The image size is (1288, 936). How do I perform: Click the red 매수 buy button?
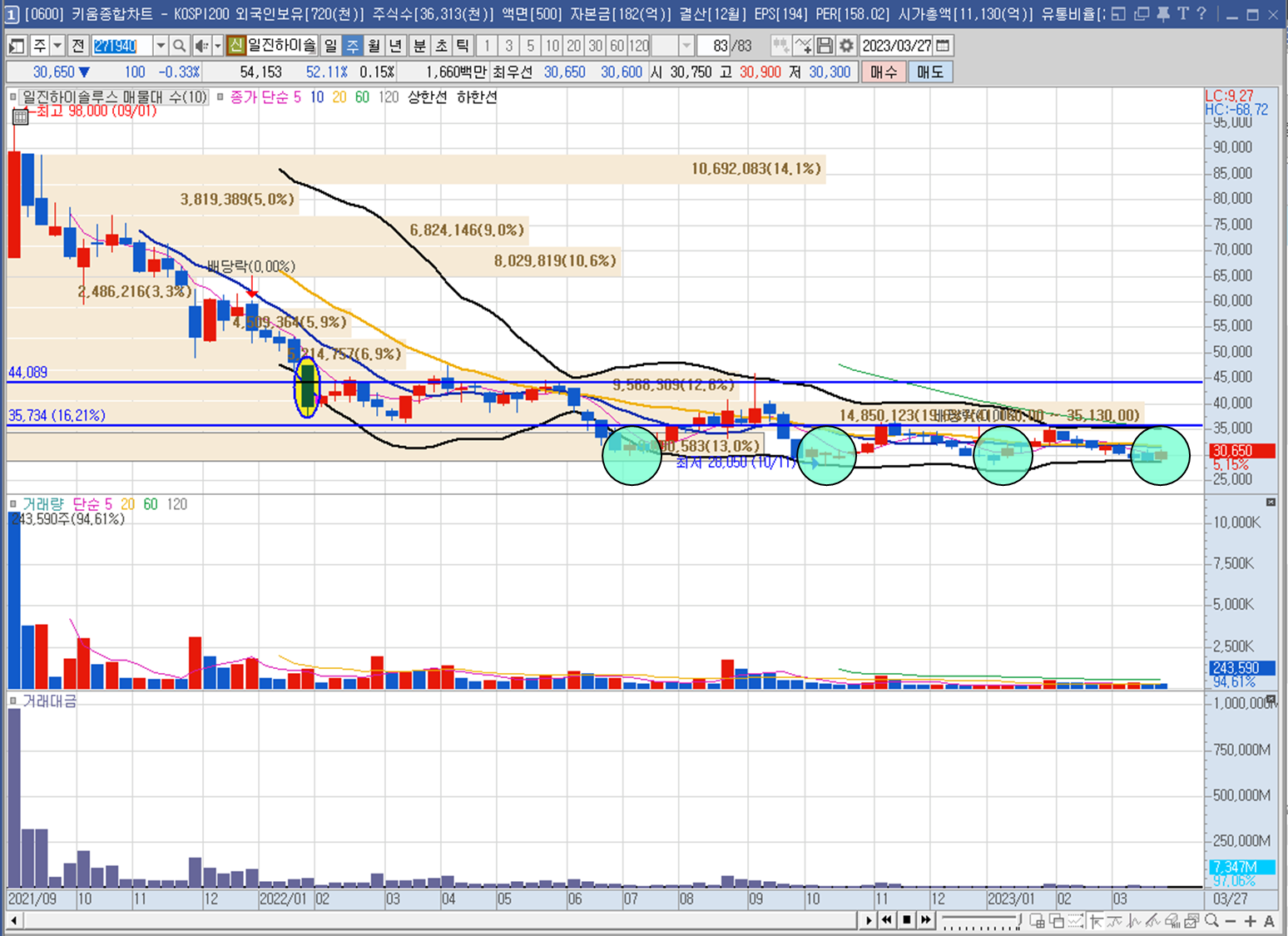pyautogui.click(x=884, y=72)
